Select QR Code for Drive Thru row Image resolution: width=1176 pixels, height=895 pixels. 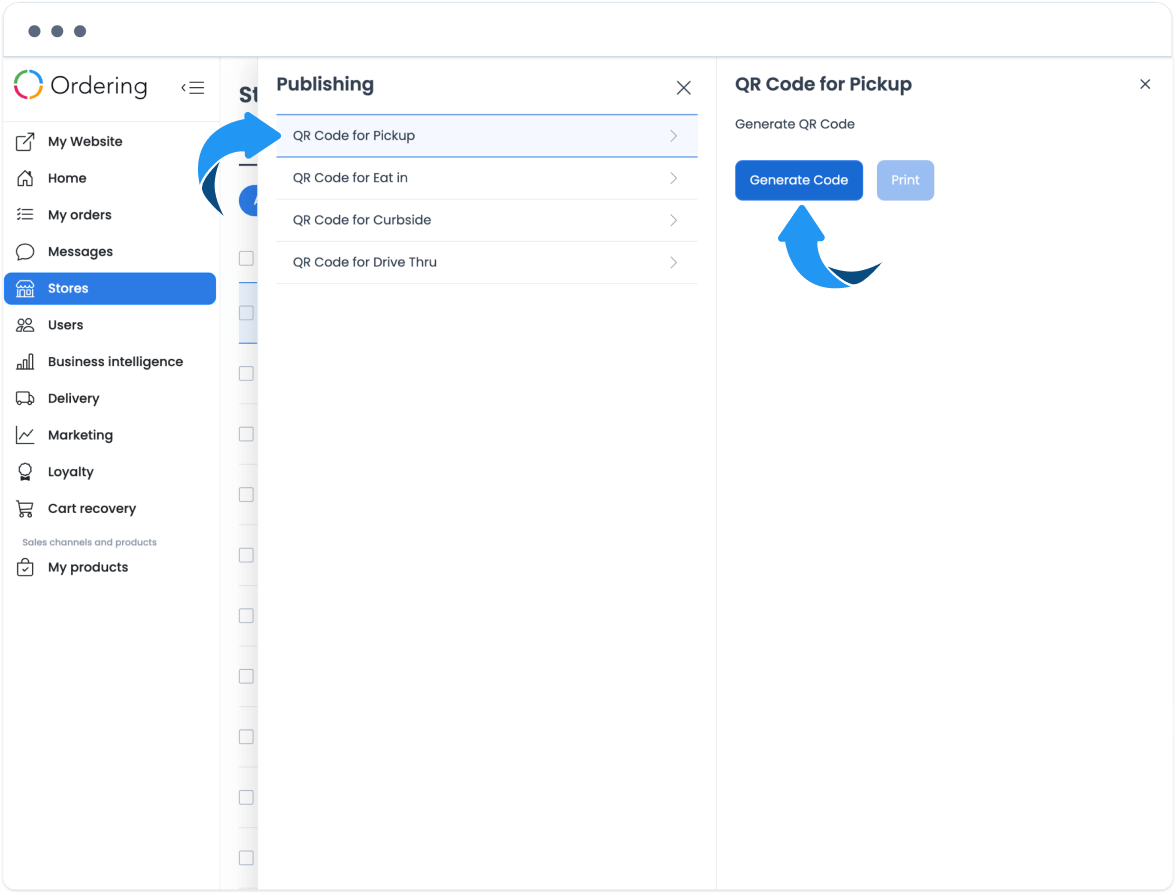click(487, 262)
